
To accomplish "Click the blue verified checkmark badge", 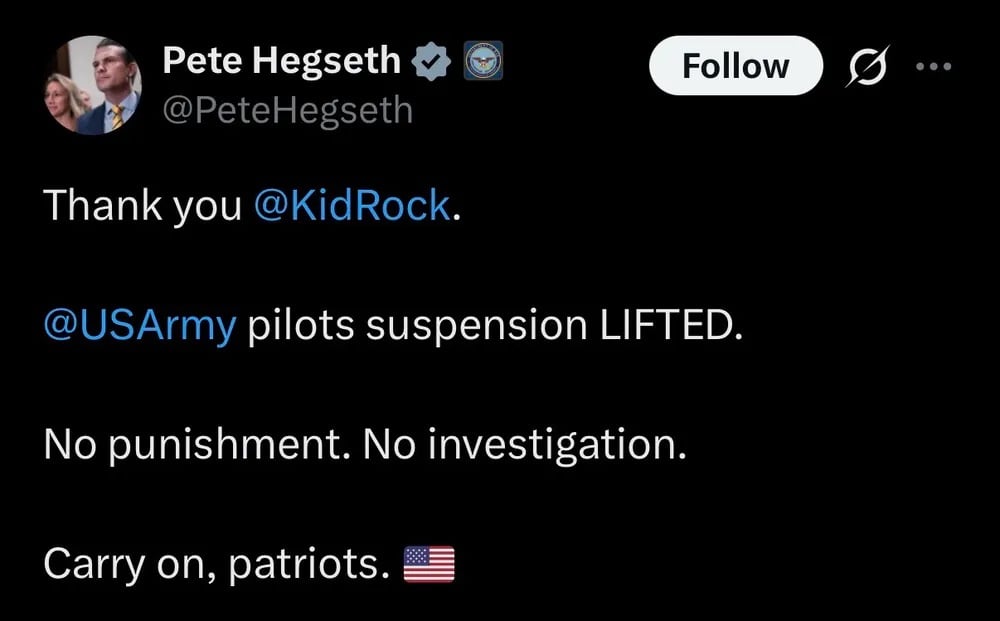I will click(x=431, y=63).
